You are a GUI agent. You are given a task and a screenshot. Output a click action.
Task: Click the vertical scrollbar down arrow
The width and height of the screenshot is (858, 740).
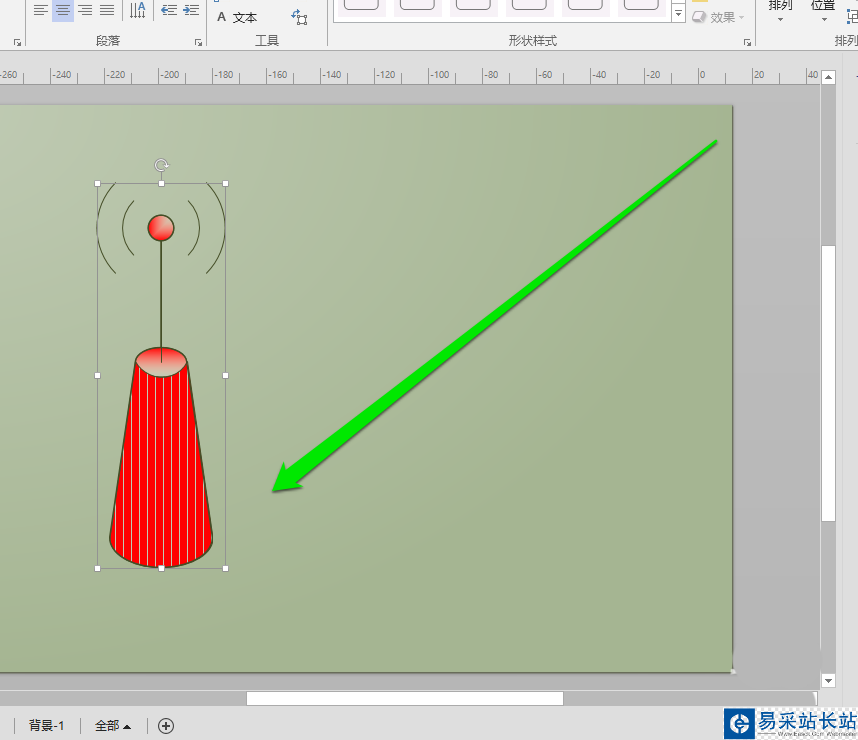pos(828,681)
